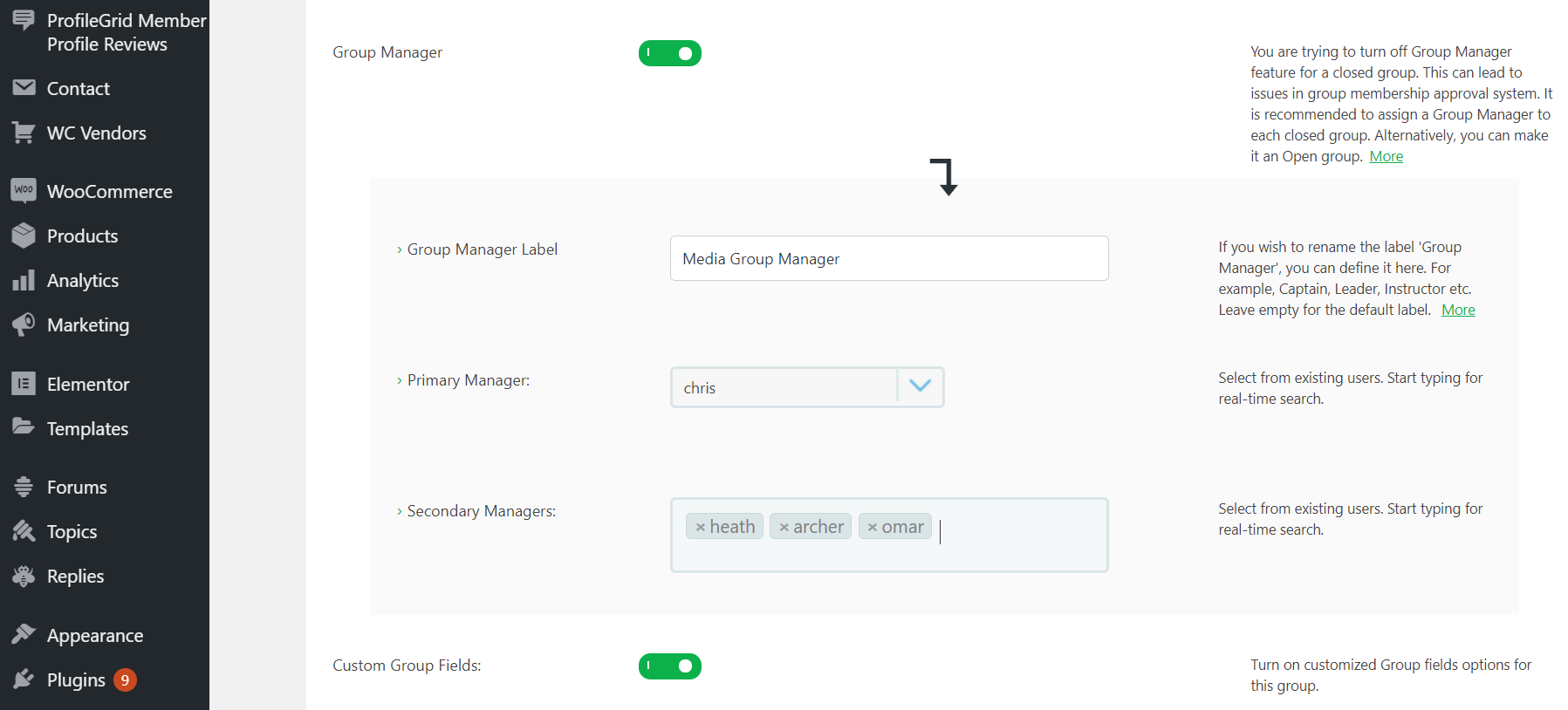The height and width of the screenshot is (710, 1568).
Task: Click the WC Vendors cart icon
Action: 24,133
